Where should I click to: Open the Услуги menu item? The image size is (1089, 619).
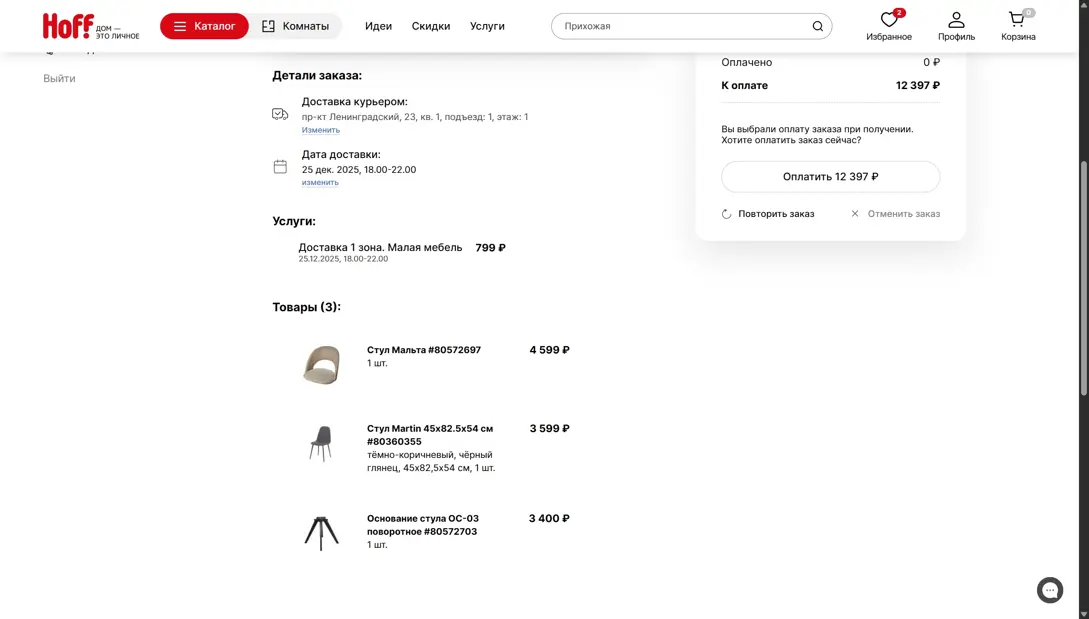[487, 26]
